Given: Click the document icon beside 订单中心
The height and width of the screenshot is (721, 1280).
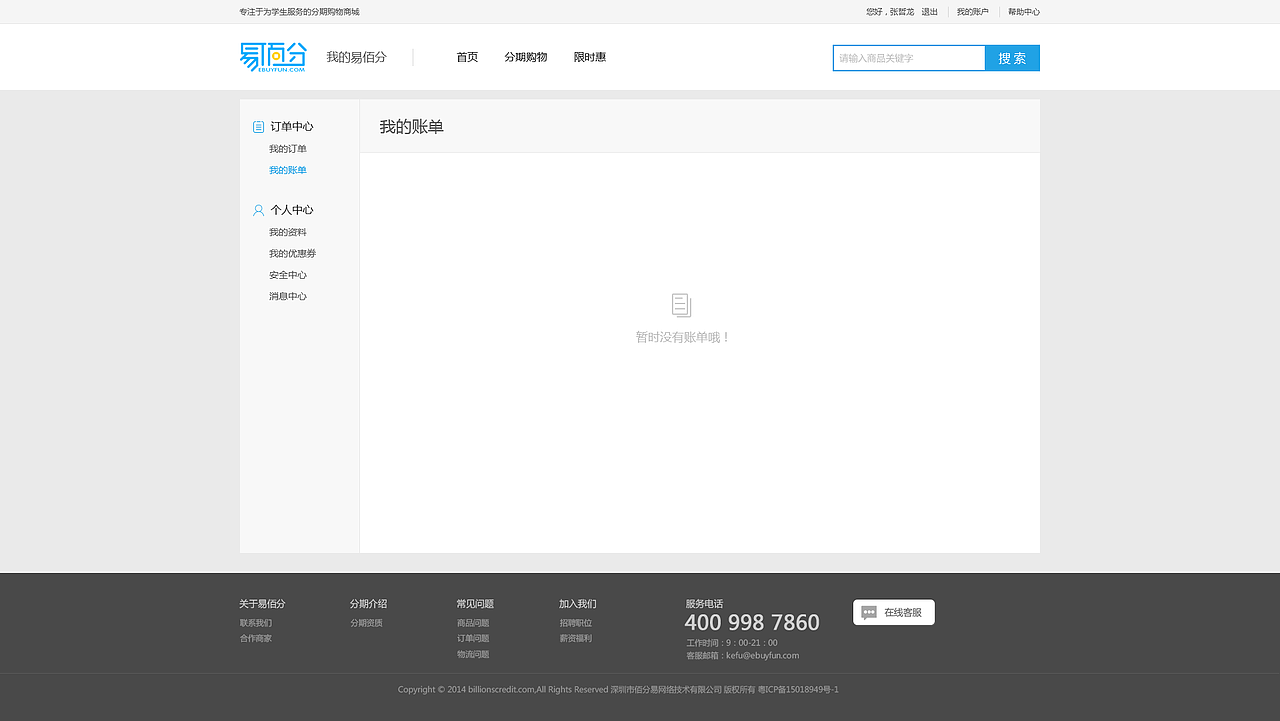Looking at the screenshot, I should click(257, 126).
